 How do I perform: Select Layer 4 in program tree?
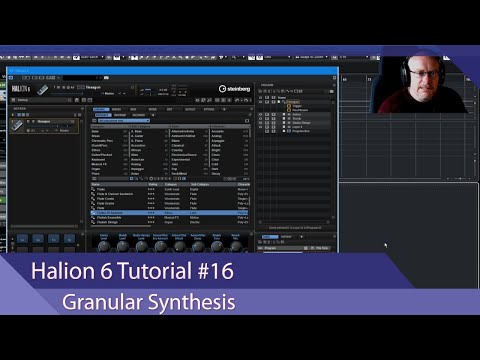click(x=297, y=127)
